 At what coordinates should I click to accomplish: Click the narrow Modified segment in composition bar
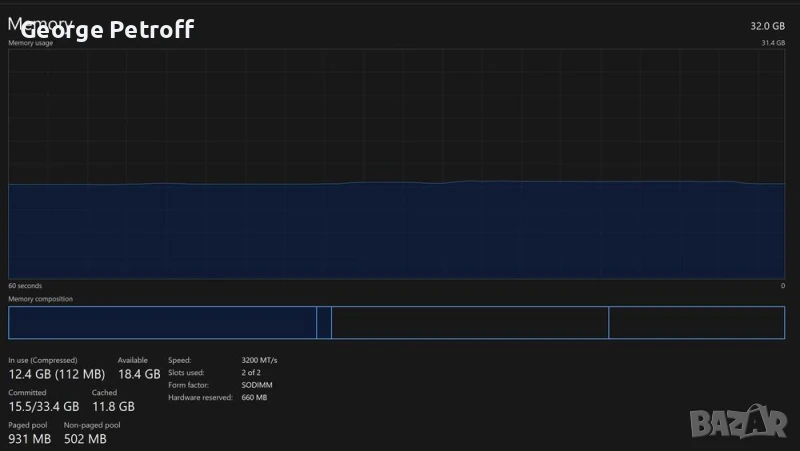click(324, 323)
